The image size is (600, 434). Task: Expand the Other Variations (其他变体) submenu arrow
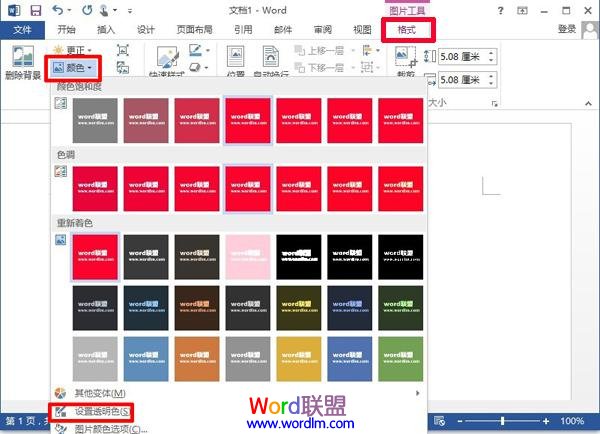pyautogui.click(x=417, y=393)
